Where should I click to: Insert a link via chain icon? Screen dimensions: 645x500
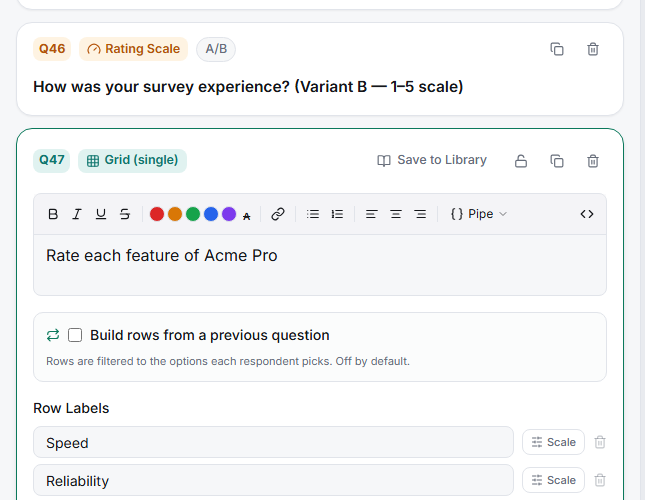(278, 214)
